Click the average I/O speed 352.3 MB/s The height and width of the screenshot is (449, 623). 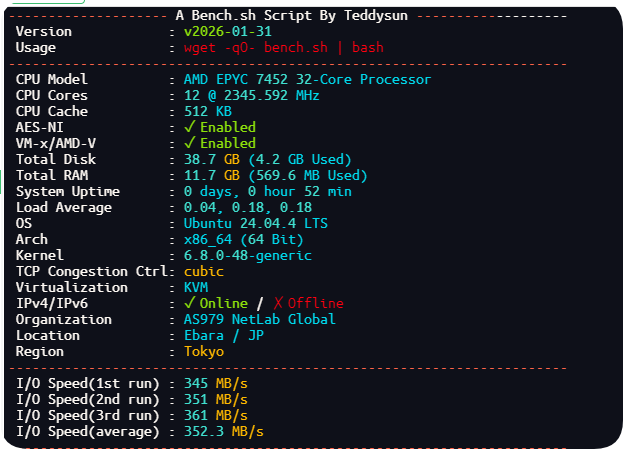tap(224, 431)
